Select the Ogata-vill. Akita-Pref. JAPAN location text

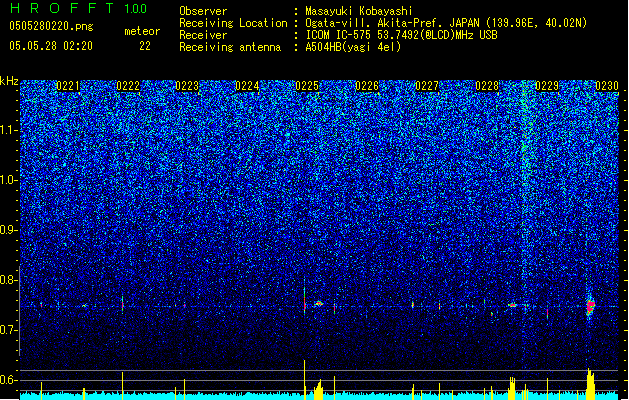click(446, 23)
